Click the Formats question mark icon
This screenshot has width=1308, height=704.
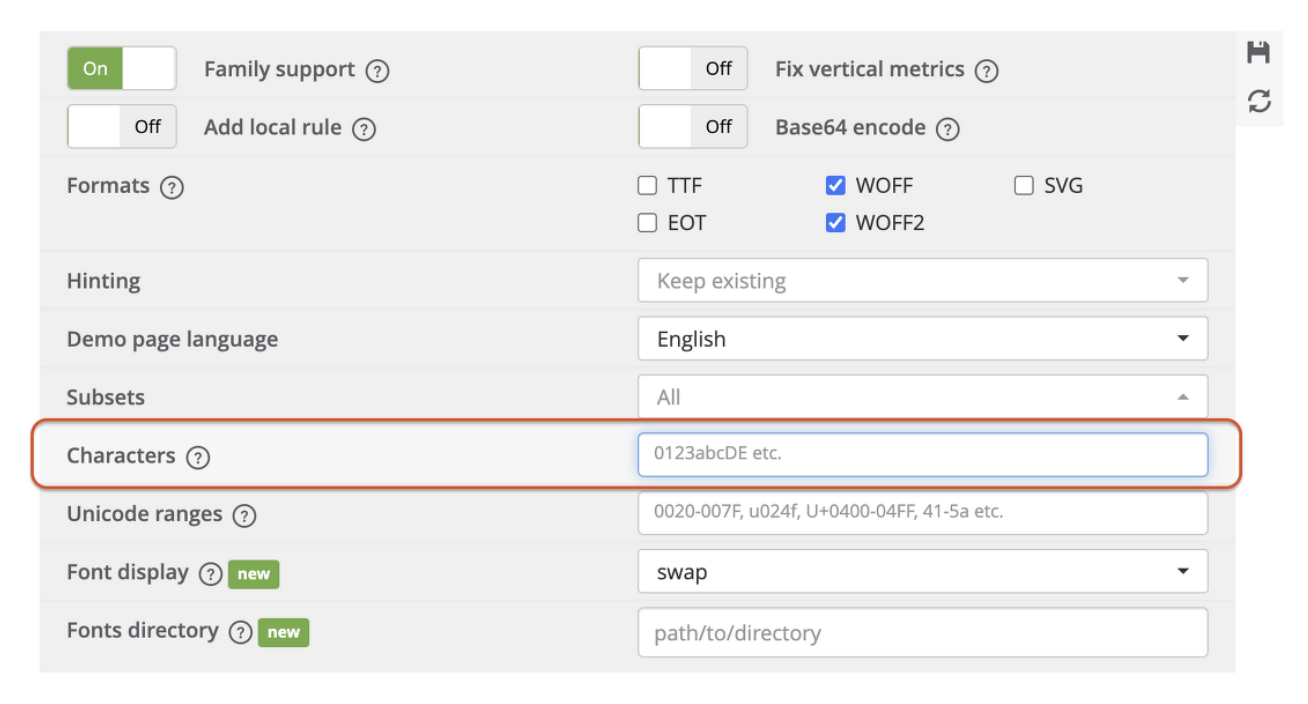point(172,187)
